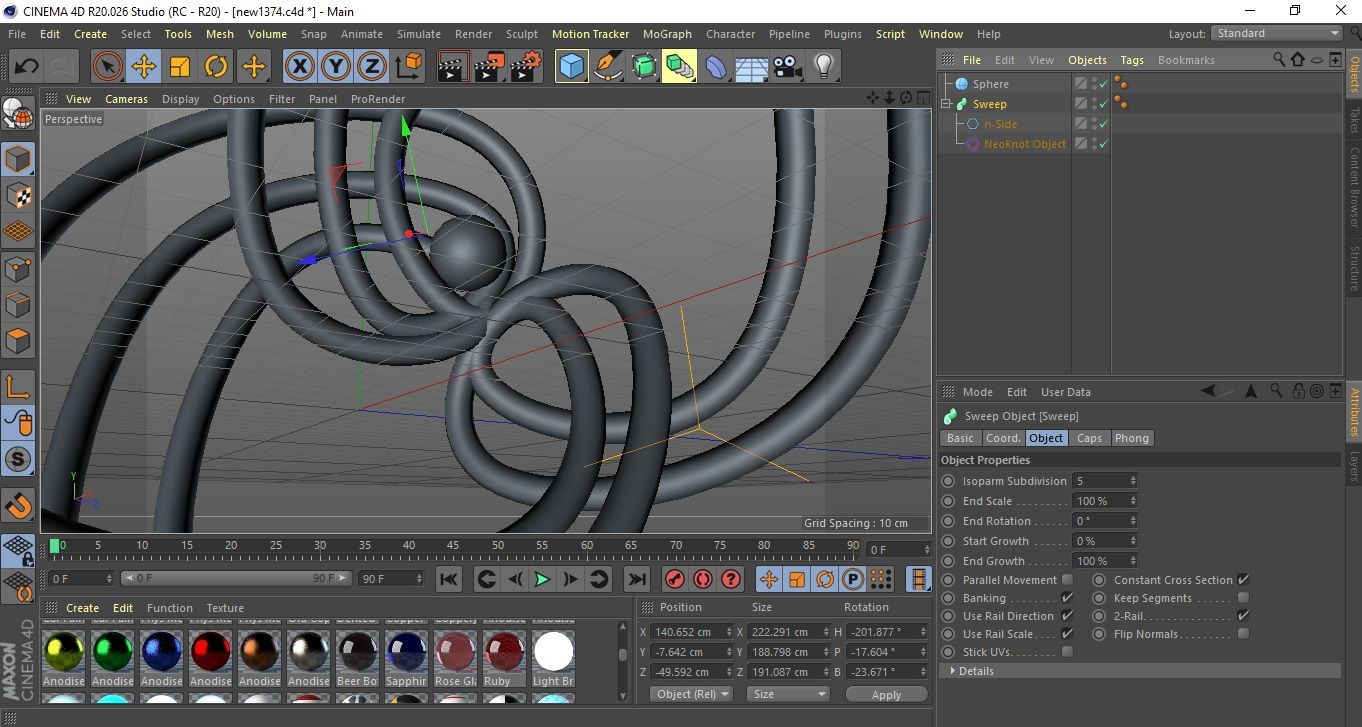This screenshot has height=727, width=1362.
Task: Collapse the Sweep object tree
Action: tap(946, 104)
